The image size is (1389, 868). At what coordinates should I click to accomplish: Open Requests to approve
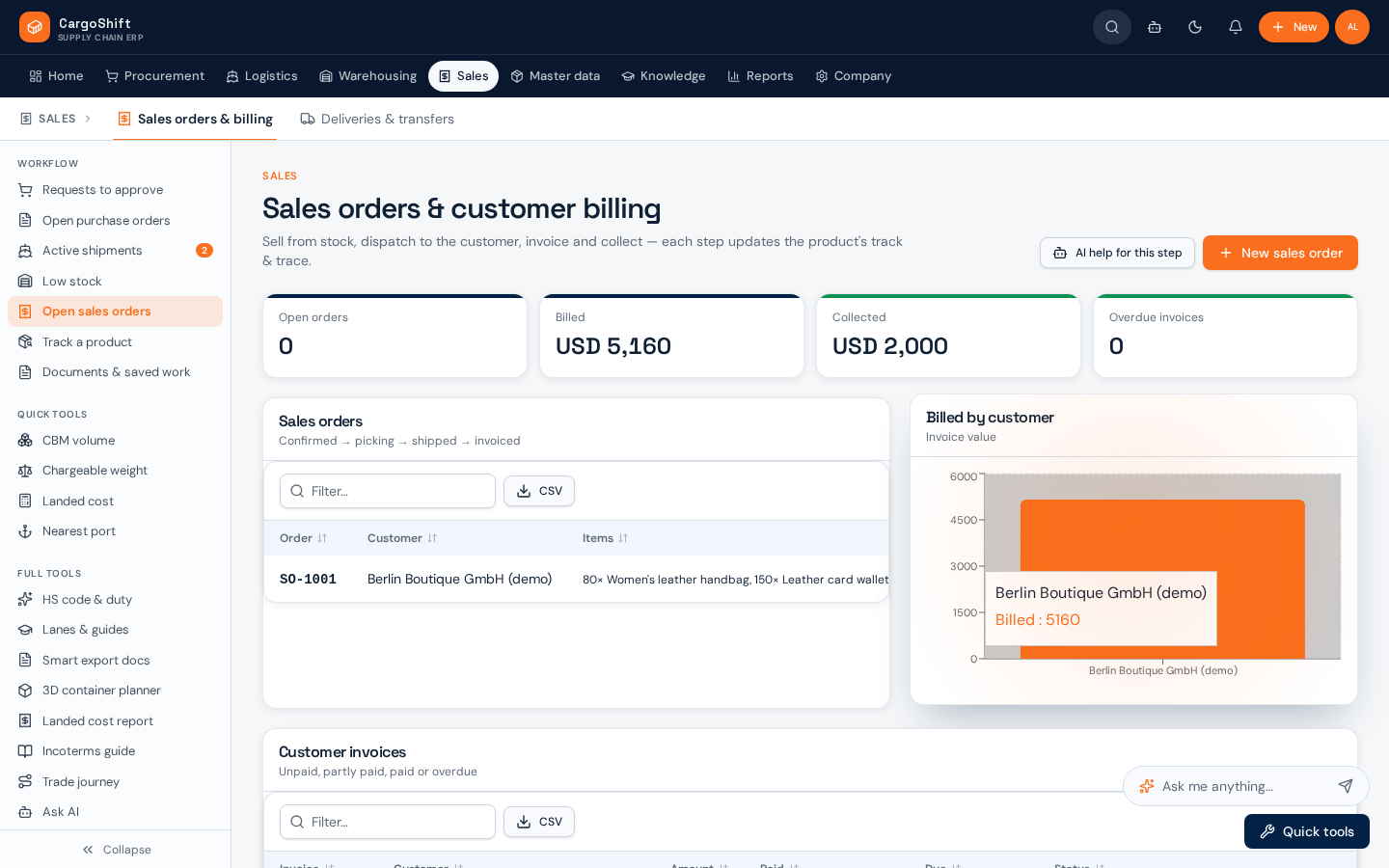116,190
